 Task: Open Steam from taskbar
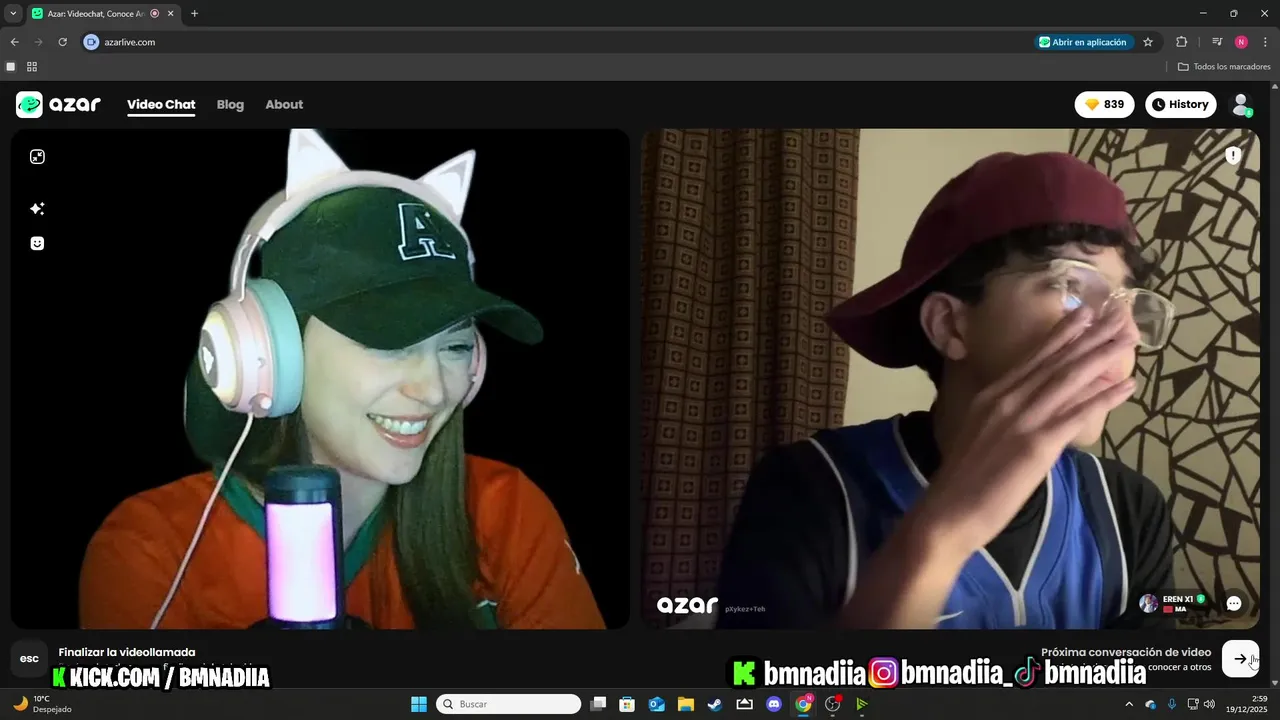coord(715,704)
